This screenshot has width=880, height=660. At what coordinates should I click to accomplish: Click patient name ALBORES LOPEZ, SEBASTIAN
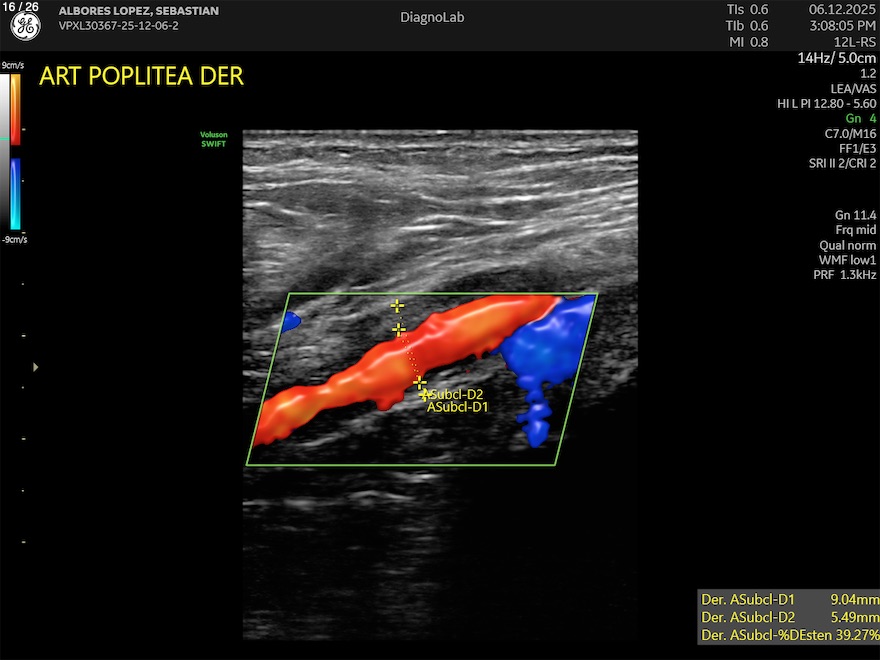tap(139, 11)
